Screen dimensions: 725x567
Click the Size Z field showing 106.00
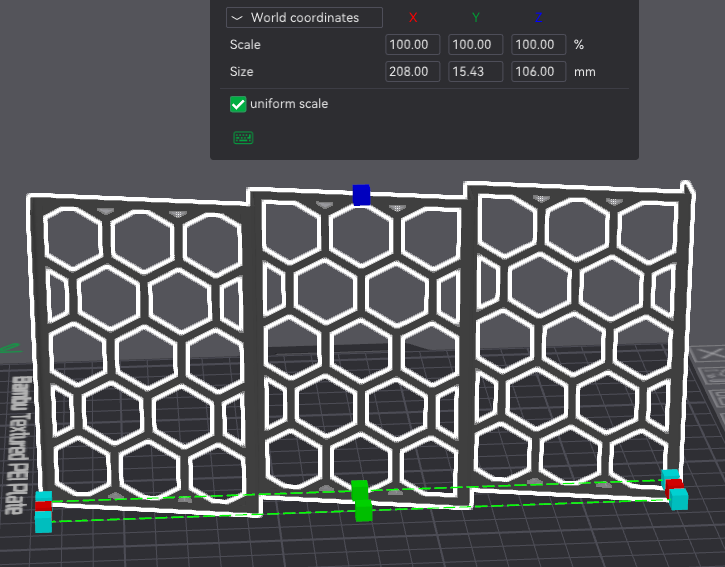538,71
